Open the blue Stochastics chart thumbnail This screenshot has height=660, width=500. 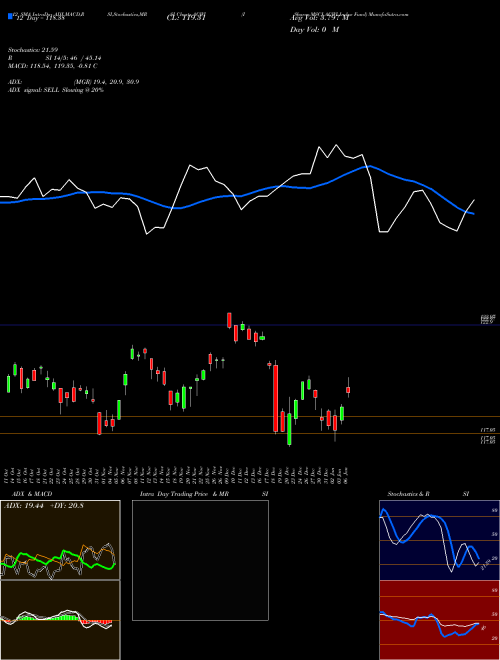click(439, 540)
